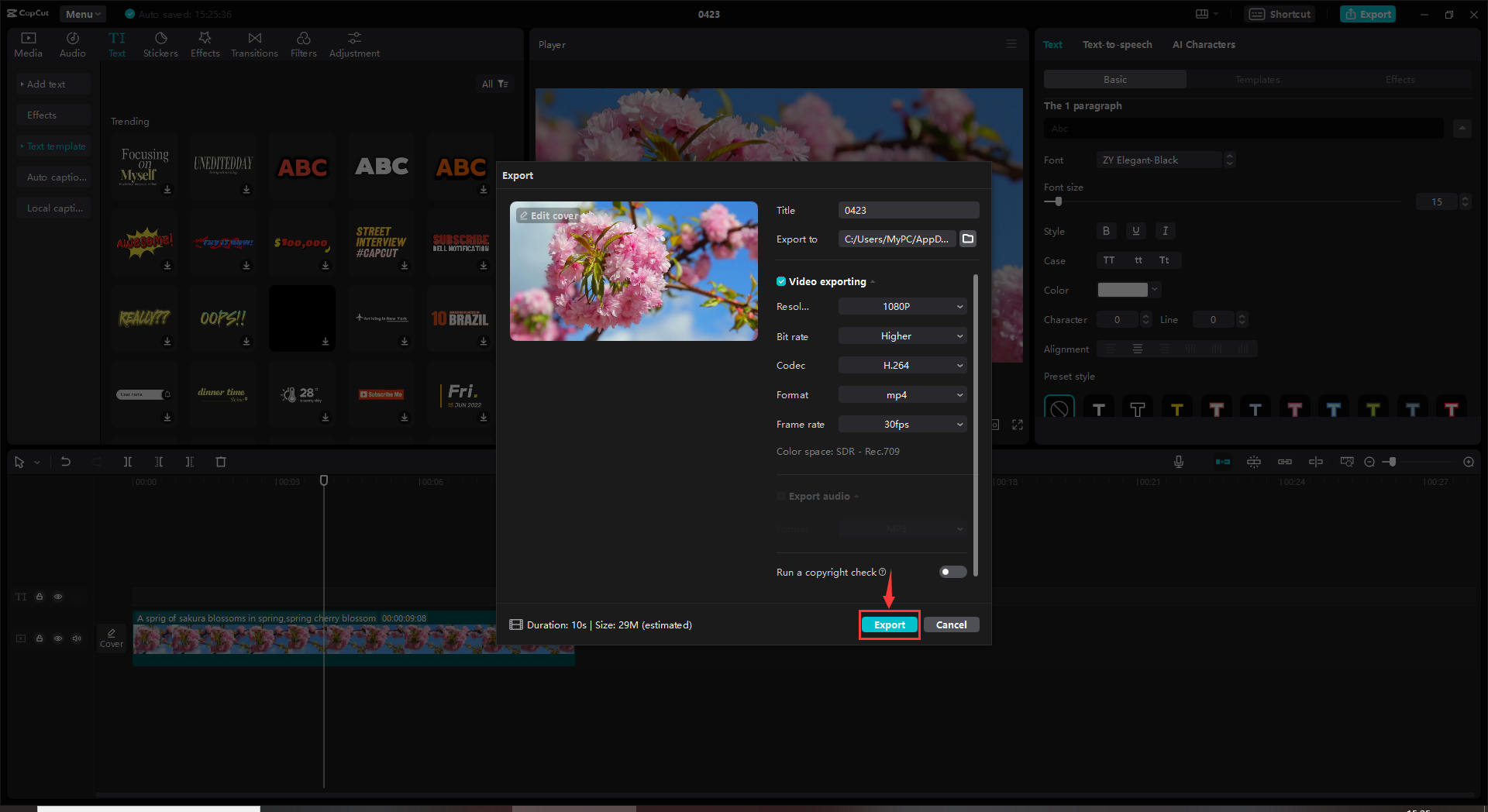Screen dimensions: 1488x812
Task: Click the Delete trash icon in toolbar
Action: pyautogui.click(x=221, y=462)
